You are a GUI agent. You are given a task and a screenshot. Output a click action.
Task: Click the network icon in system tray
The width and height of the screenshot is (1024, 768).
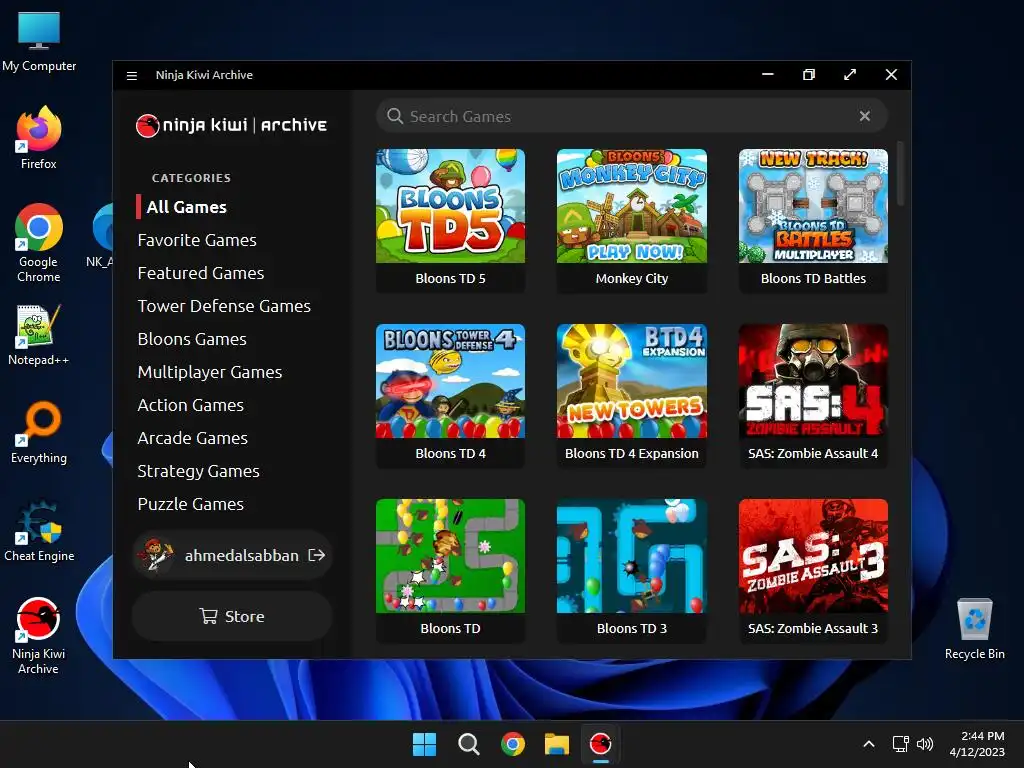[901, 744]
